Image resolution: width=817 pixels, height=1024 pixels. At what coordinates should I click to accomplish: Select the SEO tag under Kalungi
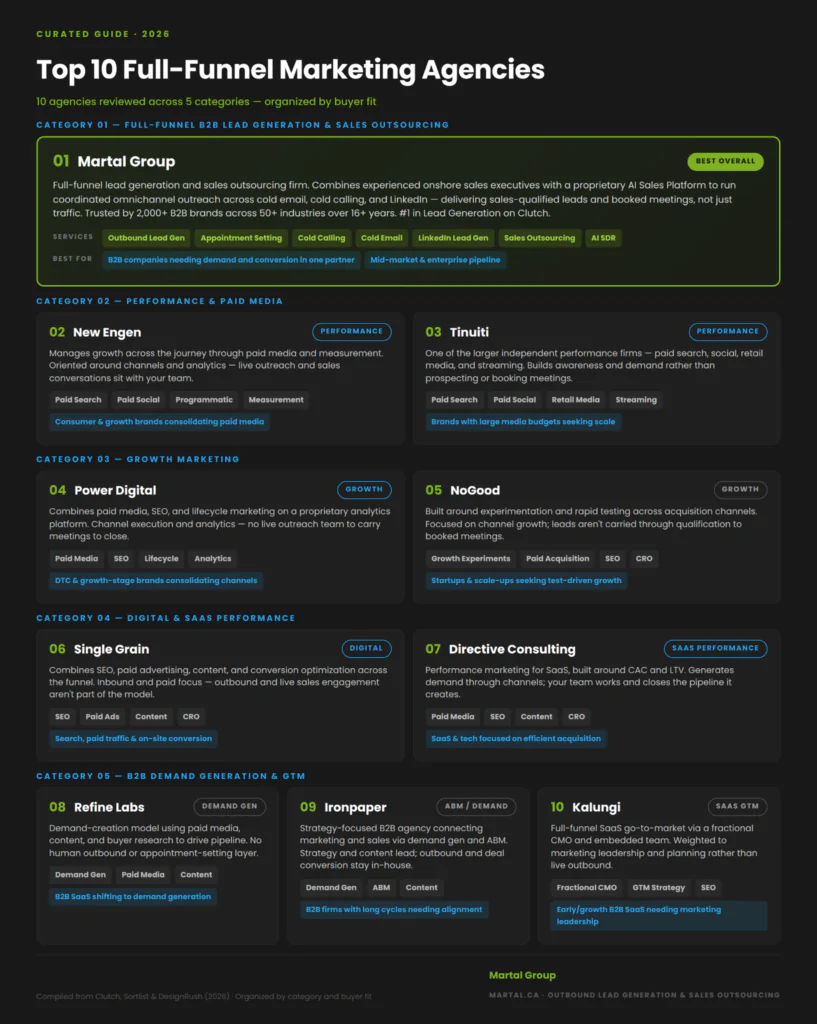pyautogui.click(x=708, y=888)
